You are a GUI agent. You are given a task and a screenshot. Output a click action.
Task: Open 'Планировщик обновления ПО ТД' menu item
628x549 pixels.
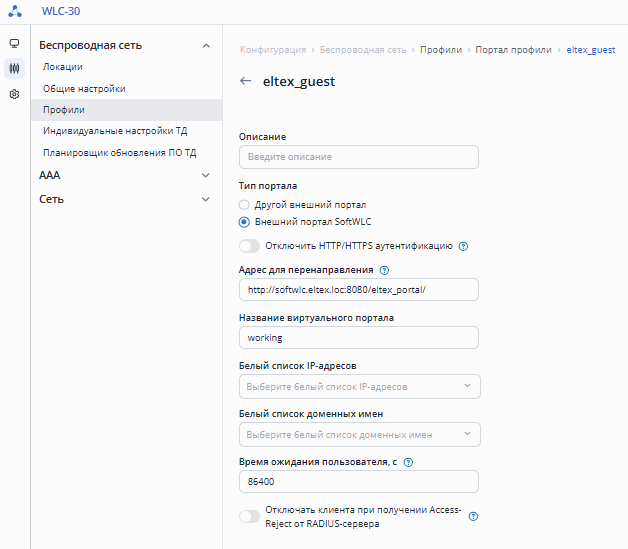(x=120, y=153)
